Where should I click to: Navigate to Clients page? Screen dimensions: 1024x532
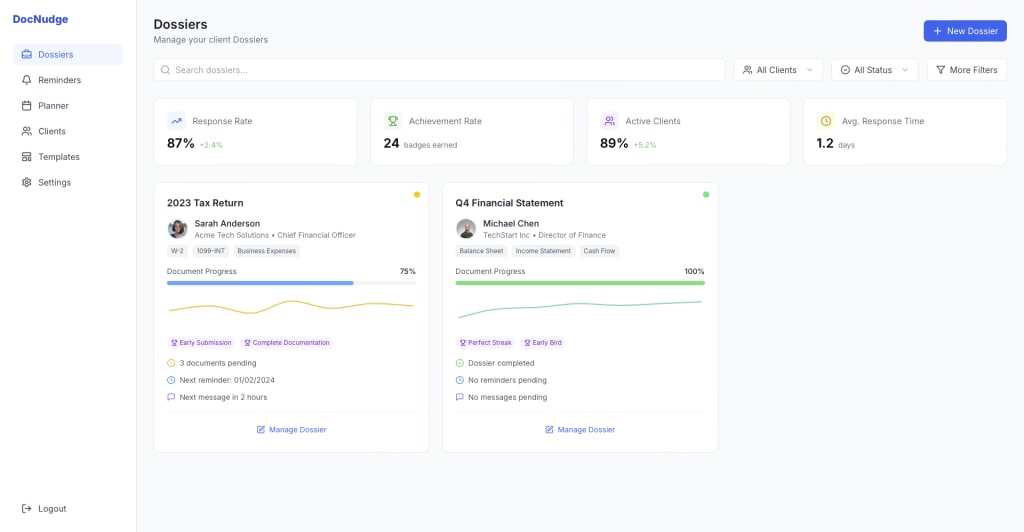click(68, 131)
